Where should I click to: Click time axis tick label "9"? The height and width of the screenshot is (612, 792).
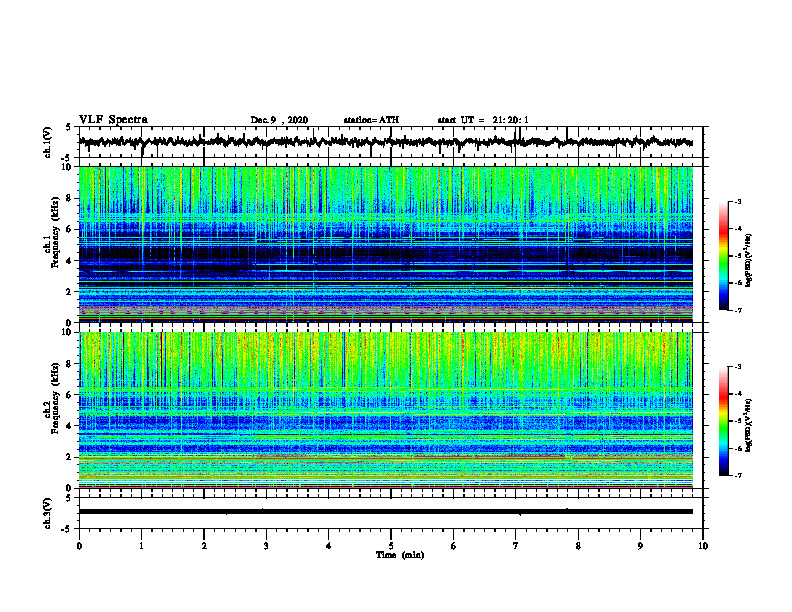click(x=640, y=546)
